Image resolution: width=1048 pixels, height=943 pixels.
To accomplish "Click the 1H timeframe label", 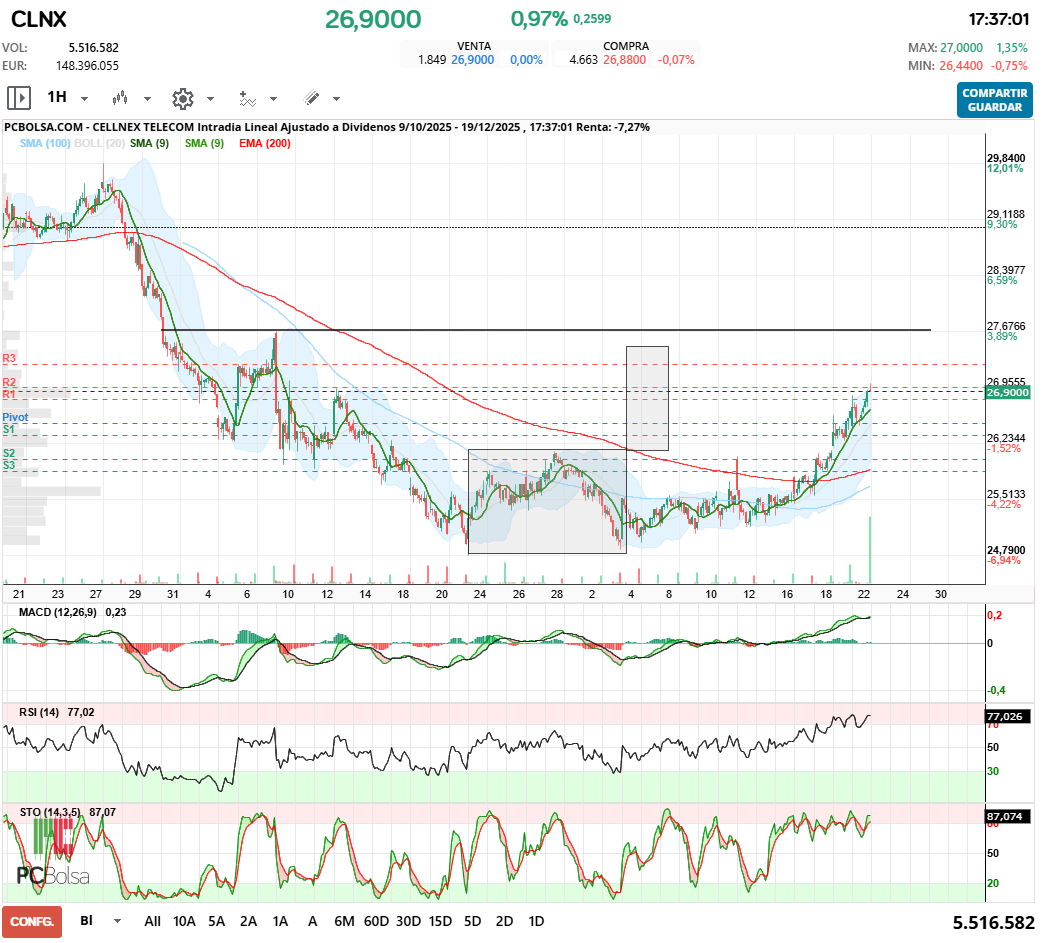I will [58, 97].
